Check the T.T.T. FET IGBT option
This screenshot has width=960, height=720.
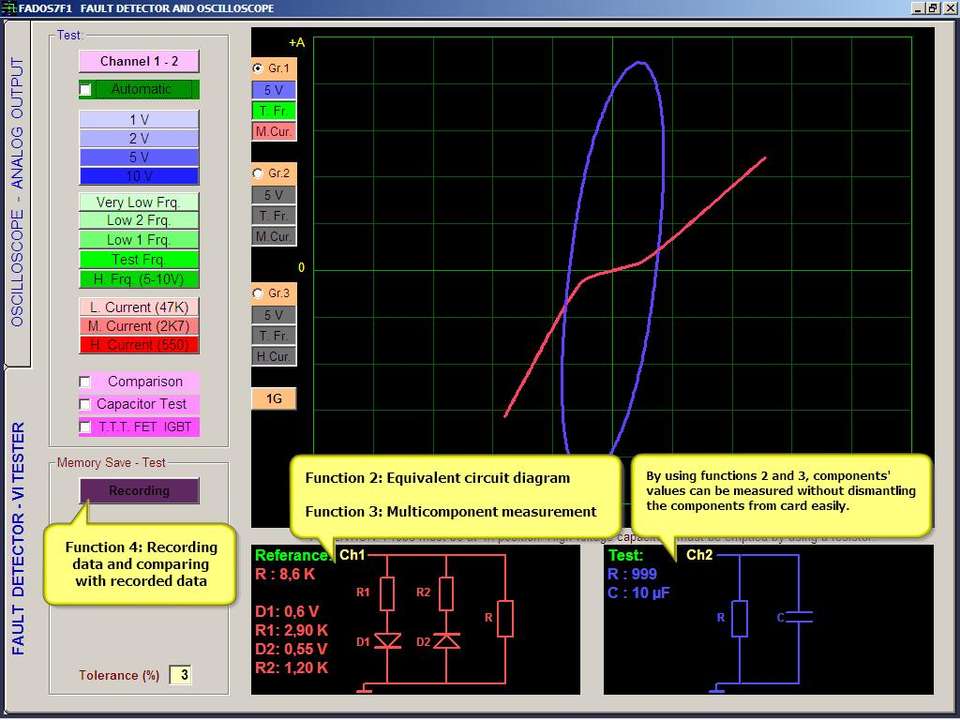coord(86,427)
